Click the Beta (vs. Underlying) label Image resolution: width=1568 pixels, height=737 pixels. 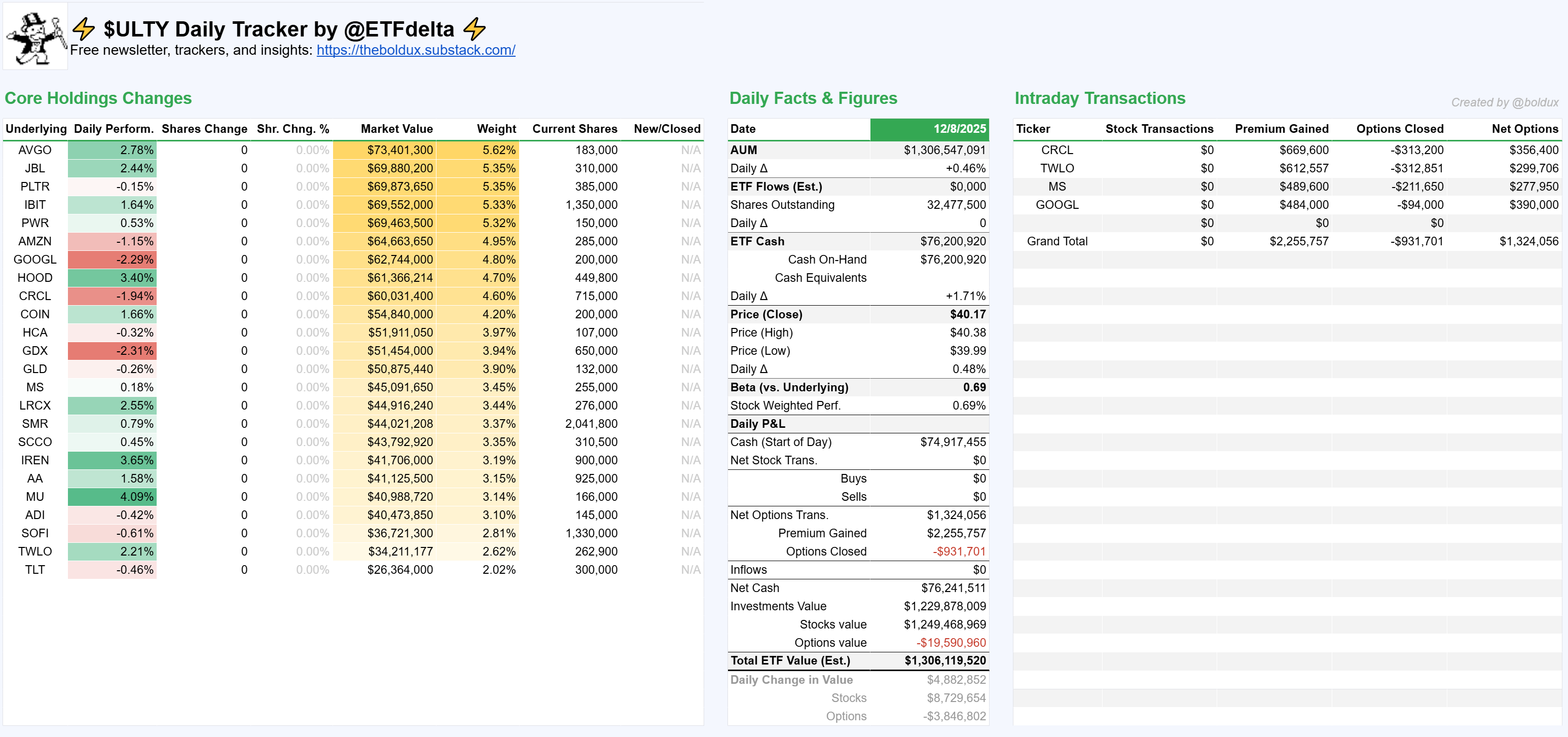[789, 387]
